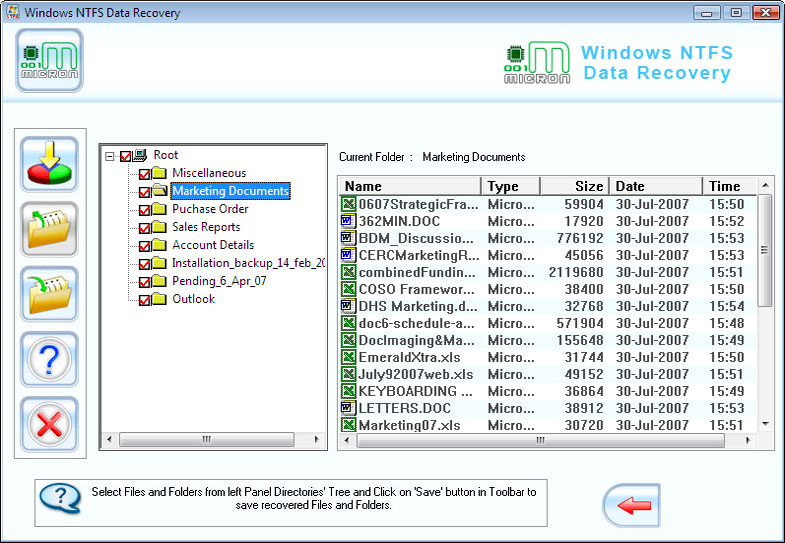Select the Puchase Order folder
Viewport: 785px width, 543px height.
pos(210,209)
